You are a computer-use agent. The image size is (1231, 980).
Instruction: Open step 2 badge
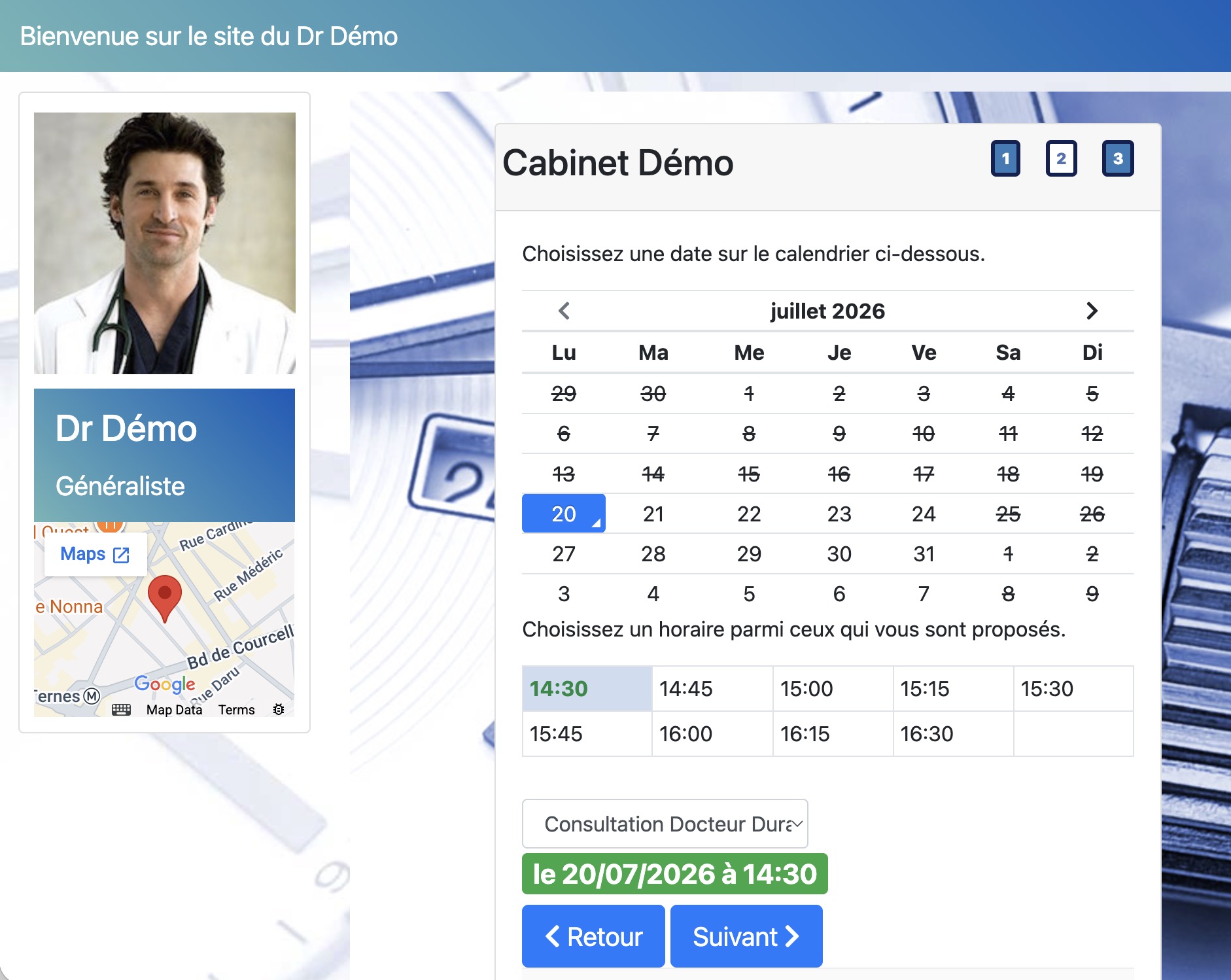coord(1061,158)
